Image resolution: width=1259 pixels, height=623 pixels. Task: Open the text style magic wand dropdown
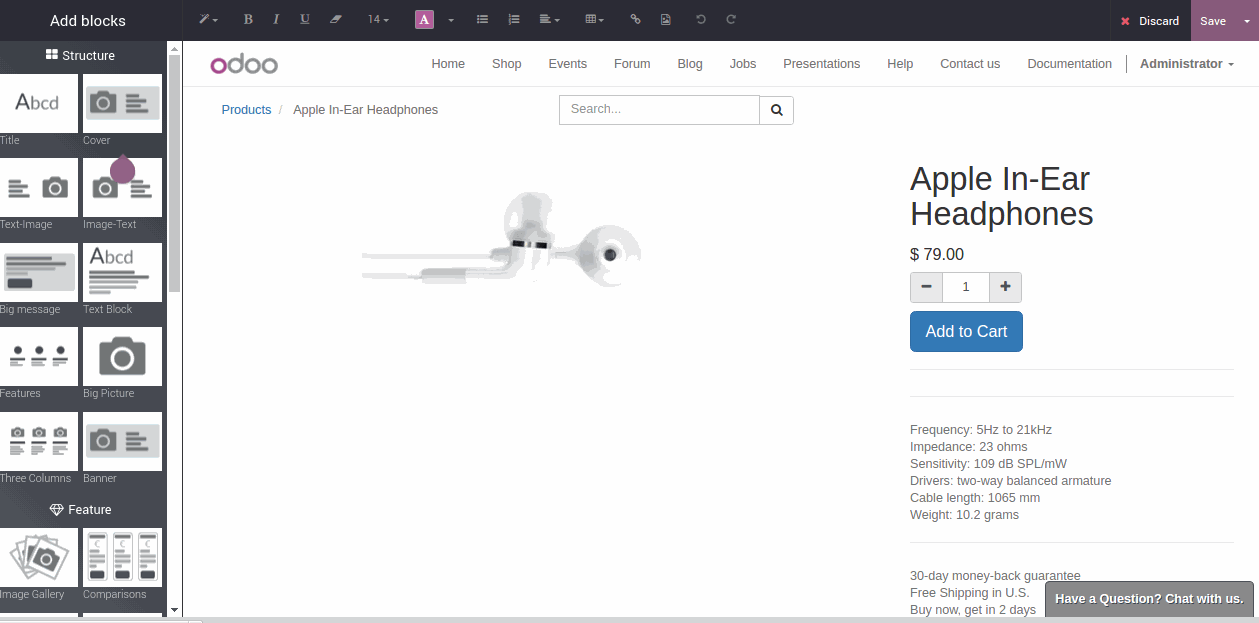tap(207, 20)
